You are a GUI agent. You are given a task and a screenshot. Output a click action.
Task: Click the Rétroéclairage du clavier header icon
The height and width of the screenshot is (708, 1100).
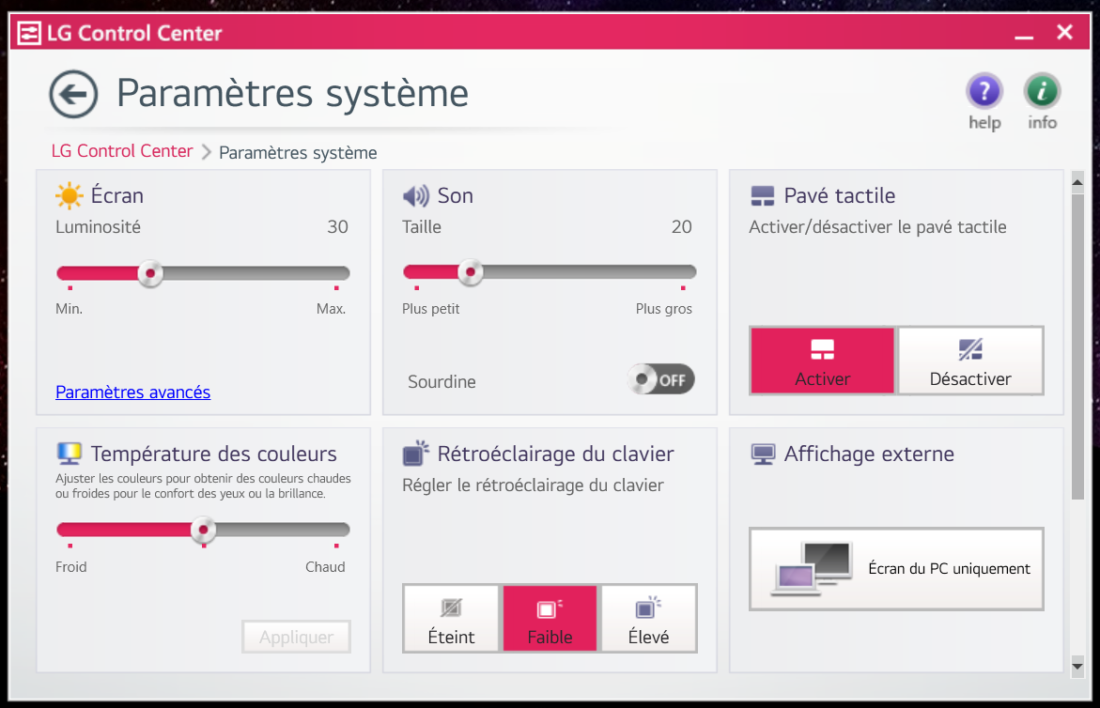click(x=415, y=454)
